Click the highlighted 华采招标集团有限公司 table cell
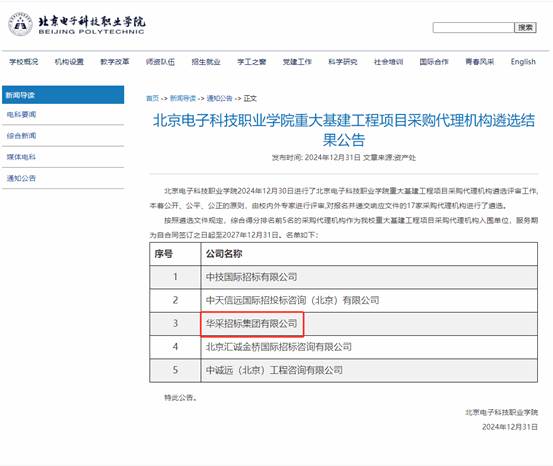 (252, 323)
